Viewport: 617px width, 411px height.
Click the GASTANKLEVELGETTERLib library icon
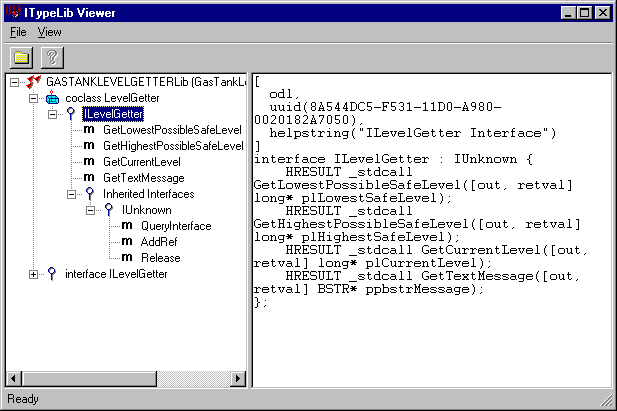33,82
